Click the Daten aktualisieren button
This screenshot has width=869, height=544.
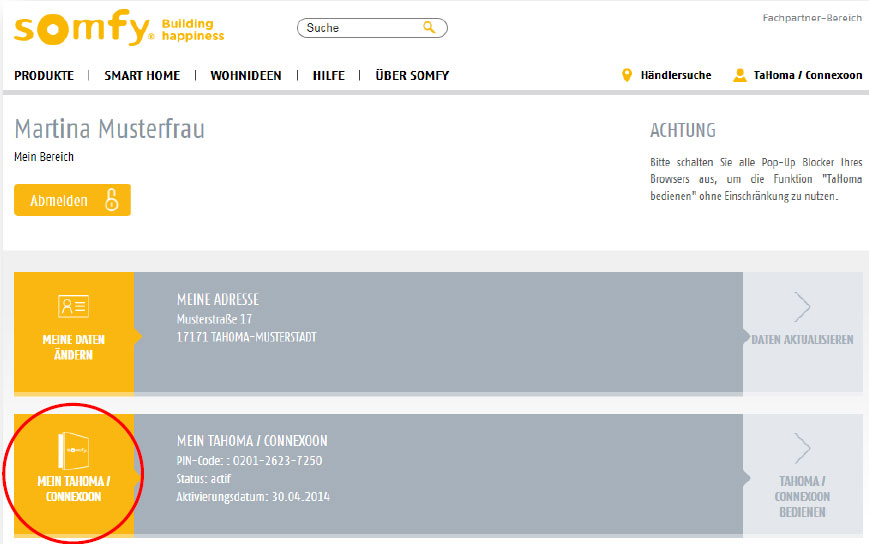802,332
